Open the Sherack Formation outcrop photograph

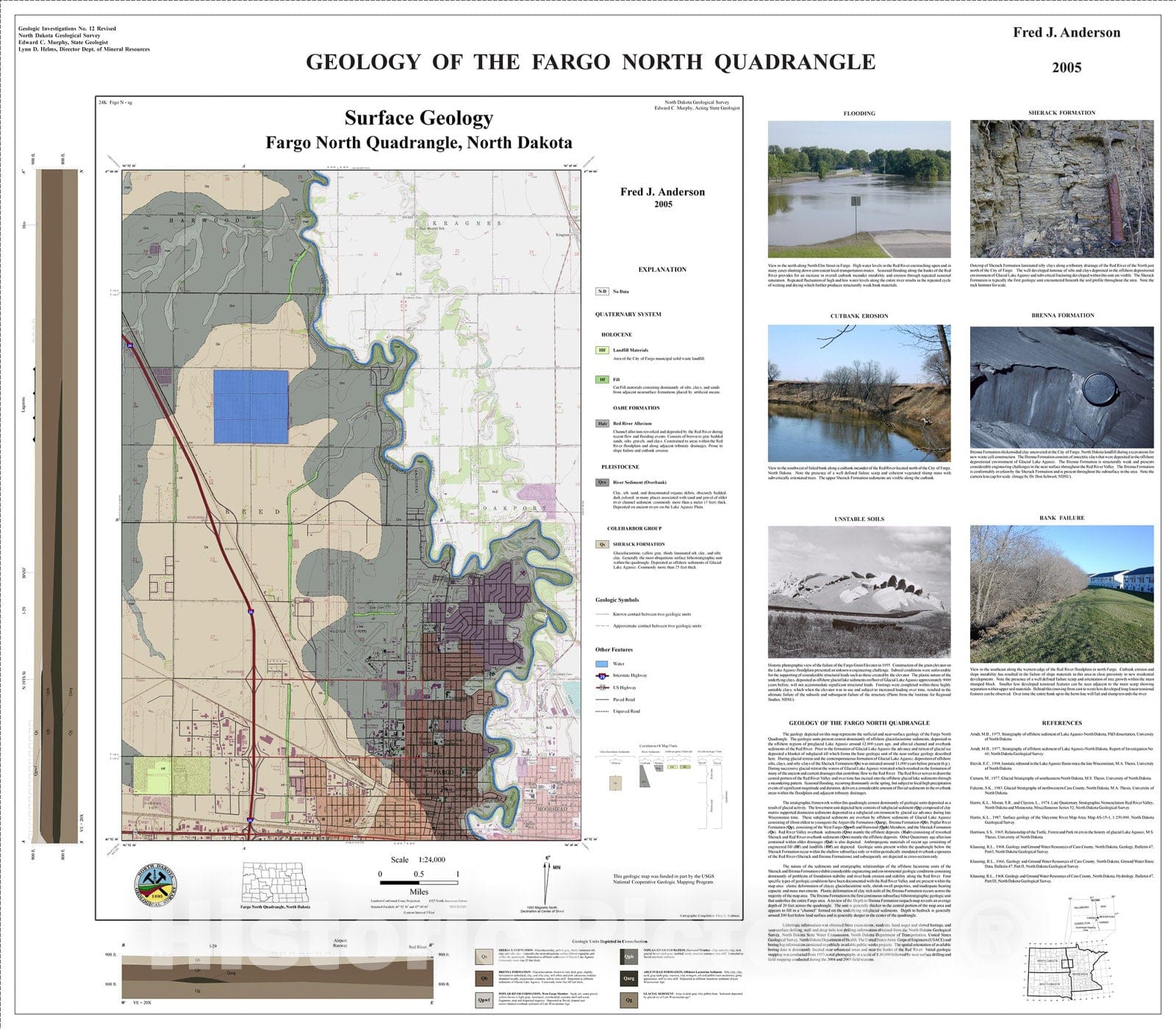click(1062, 189)
